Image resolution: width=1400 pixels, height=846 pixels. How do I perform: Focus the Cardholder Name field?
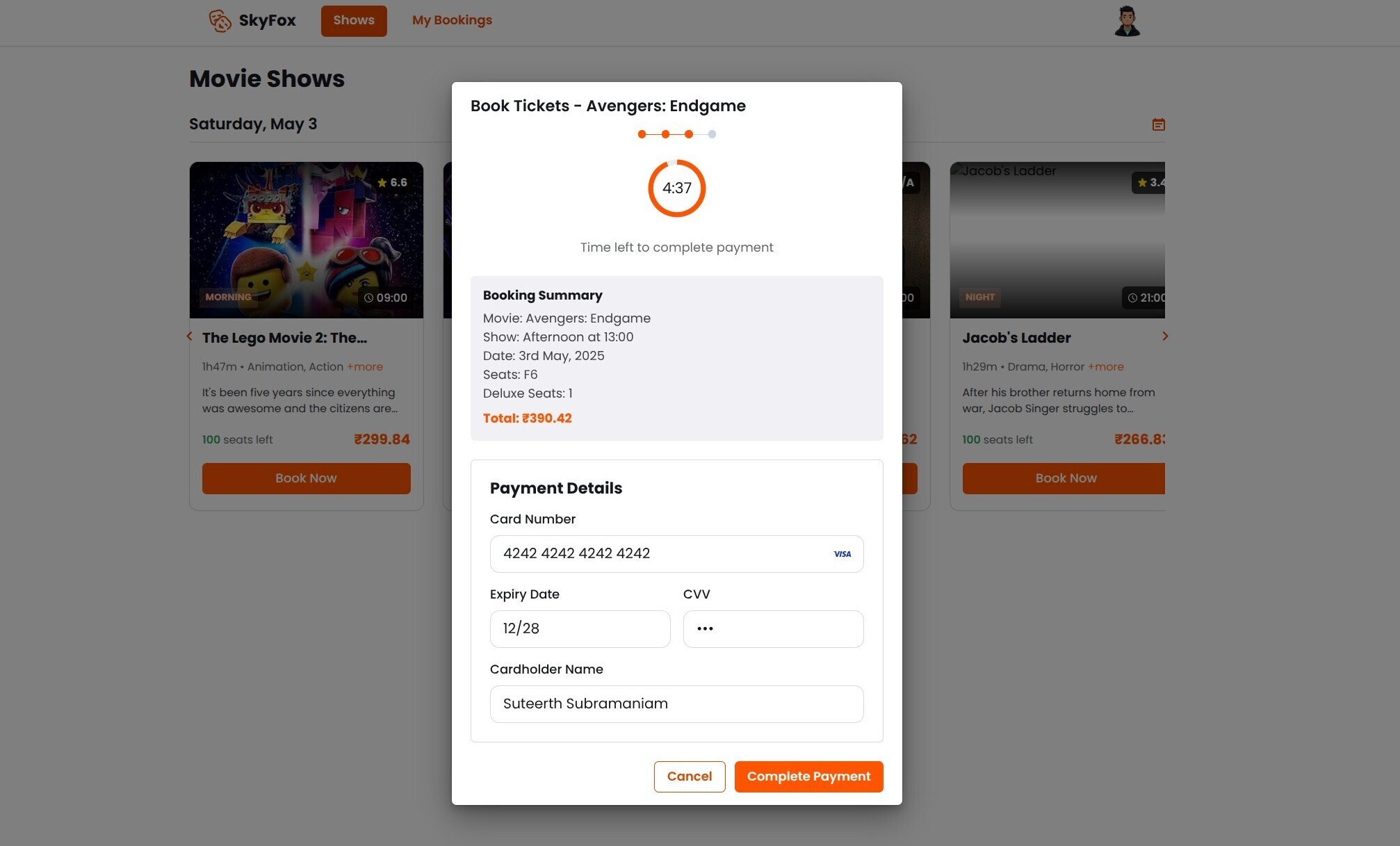tap(676, 704)
